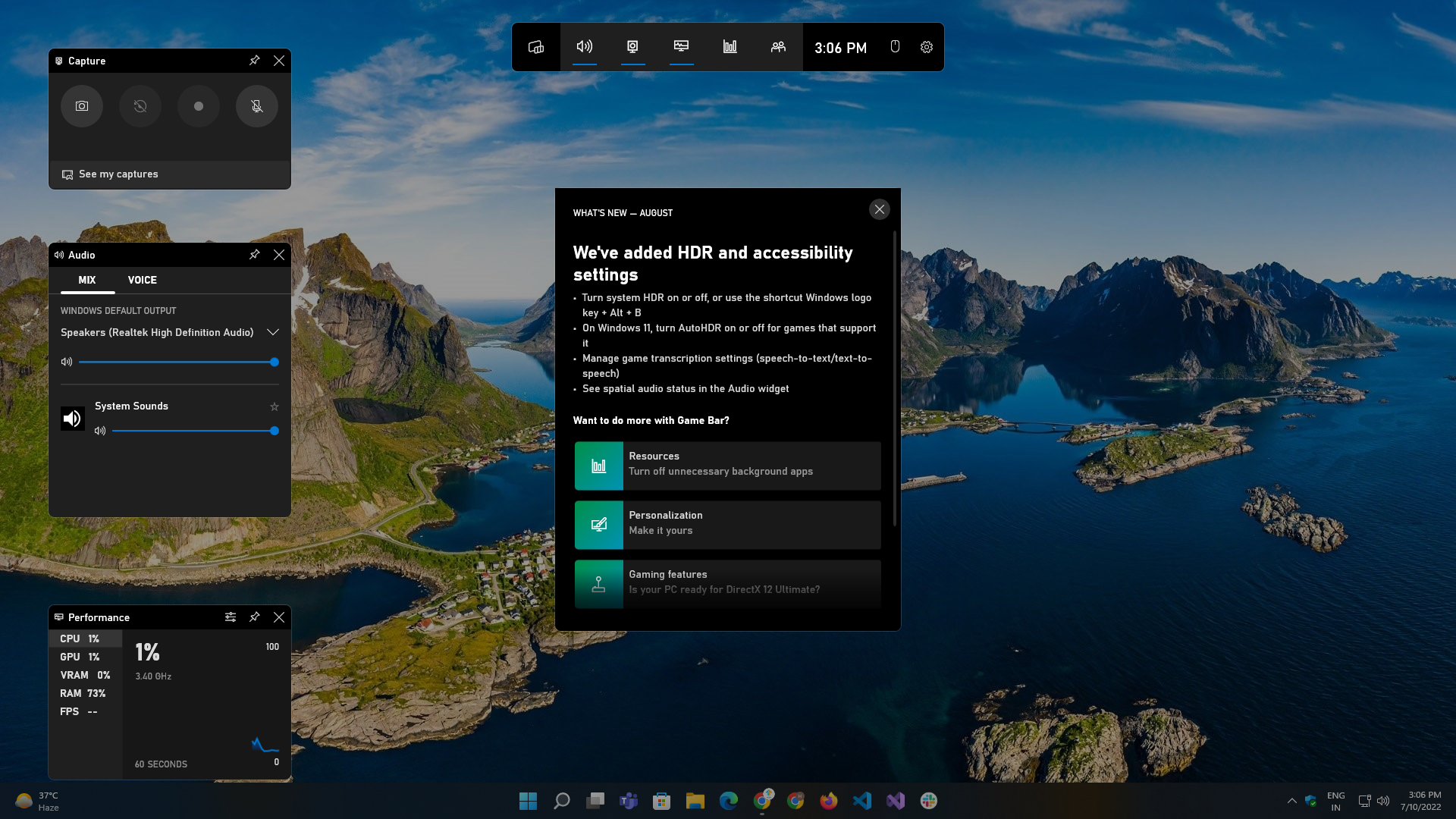The height and width of the screenshot is (819, 1456).
Task: Open the Performance widget settings
Action: [x=231, y=617]
